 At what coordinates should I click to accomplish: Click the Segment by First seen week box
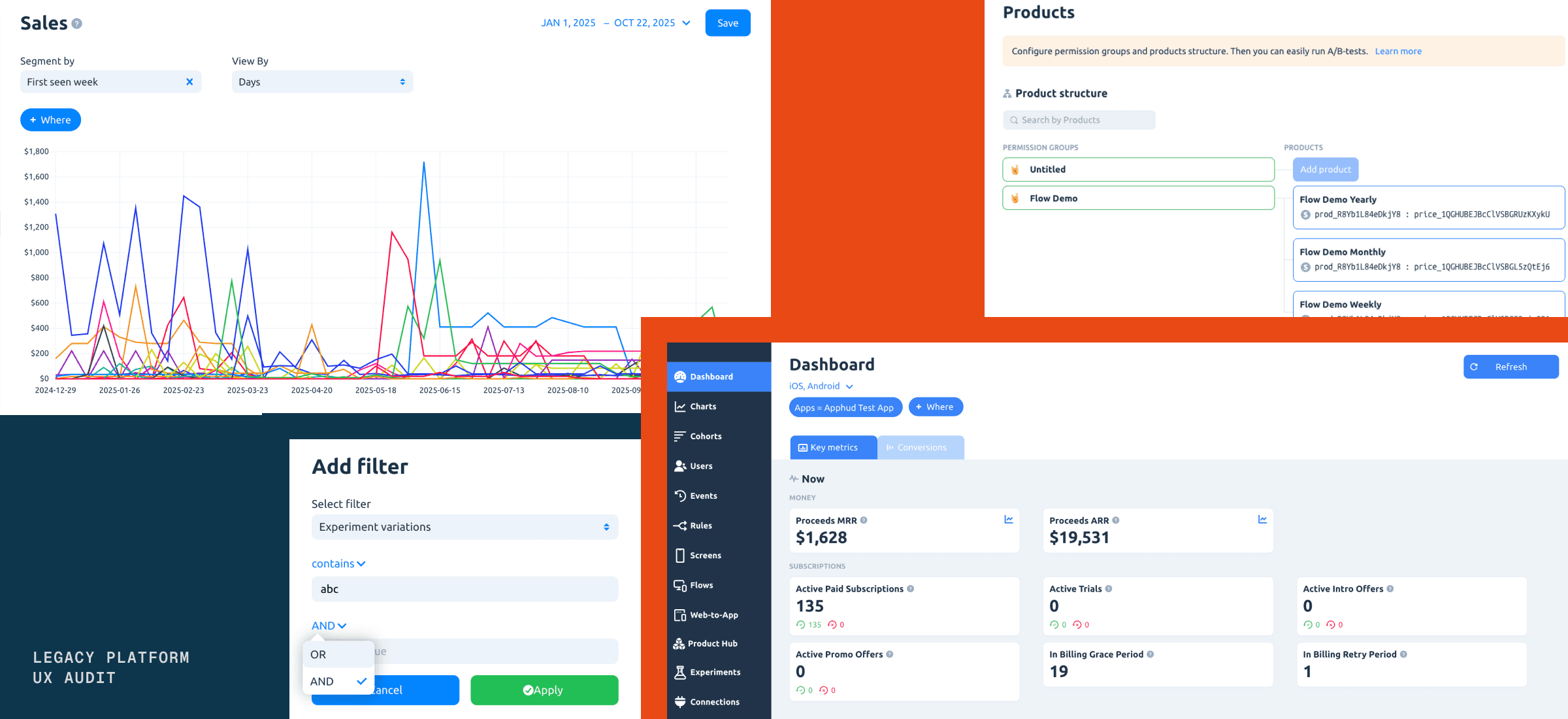[x=110, y=82]
